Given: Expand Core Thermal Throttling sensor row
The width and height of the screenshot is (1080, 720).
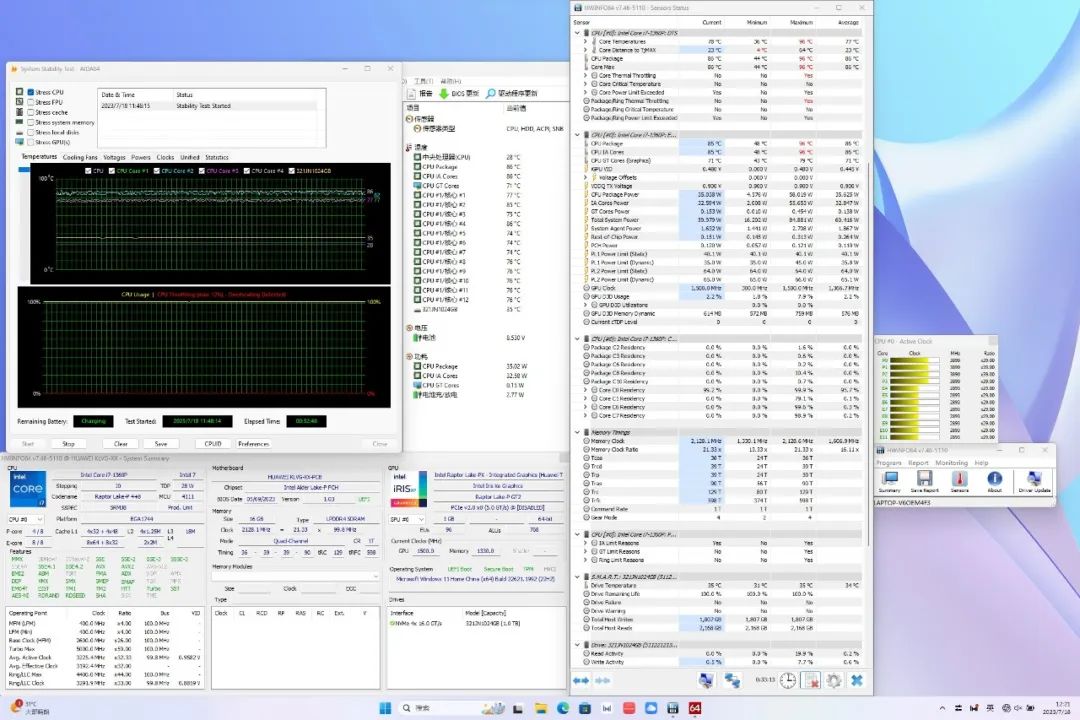Looking at the screenshot, I should (x=585, y=75).
